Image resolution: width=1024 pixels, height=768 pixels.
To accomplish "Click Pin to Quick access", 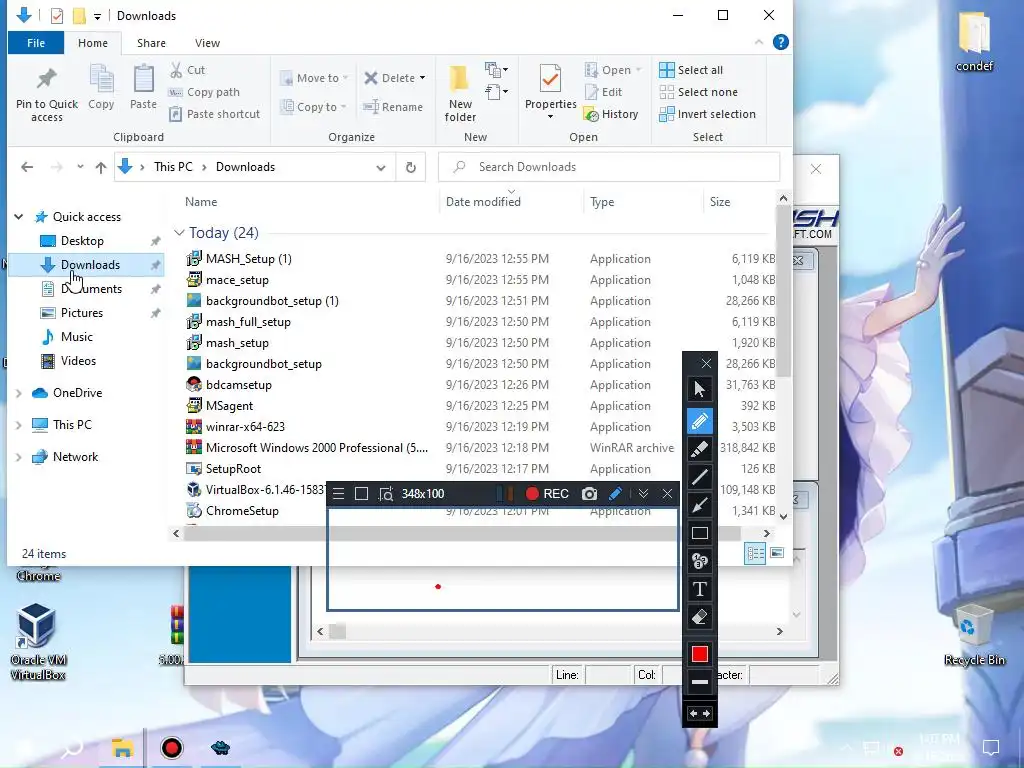I will (46, 95).
